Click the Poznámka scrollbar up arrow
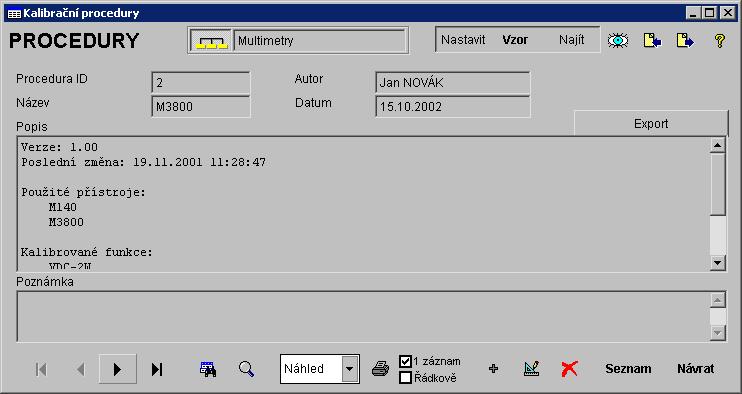 (718, 300)
